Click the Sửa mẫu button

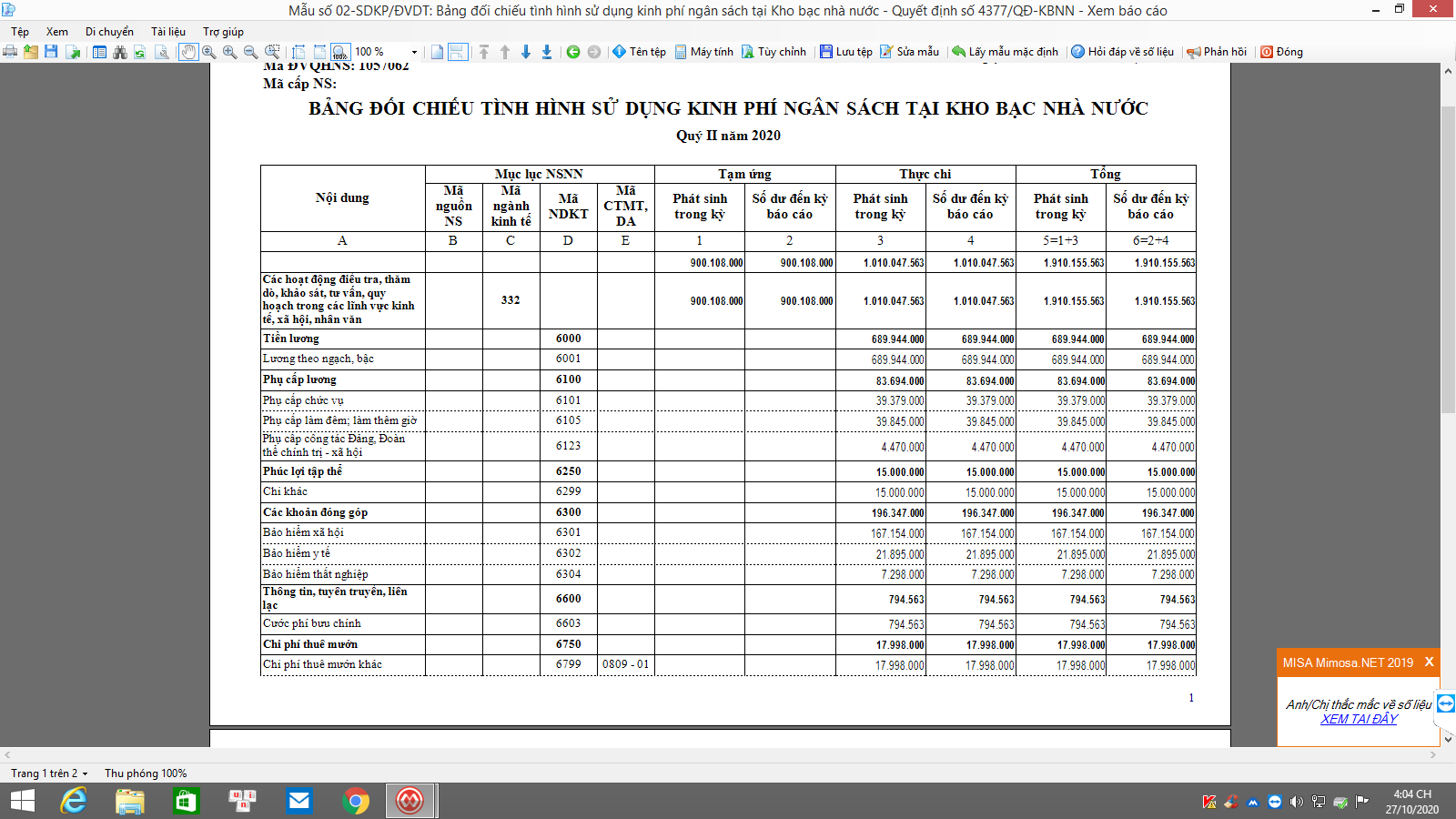(x=909, y=52)
